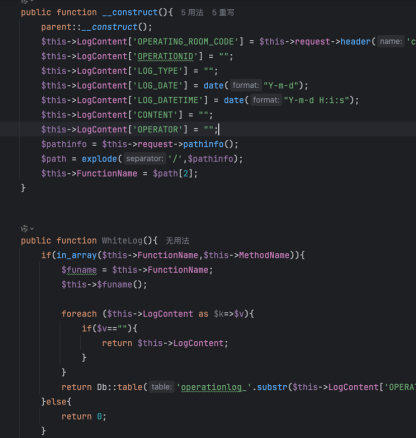Click the 'LOG_DATETIME' array key
The image size is (416, 438).
coord(168,100)
